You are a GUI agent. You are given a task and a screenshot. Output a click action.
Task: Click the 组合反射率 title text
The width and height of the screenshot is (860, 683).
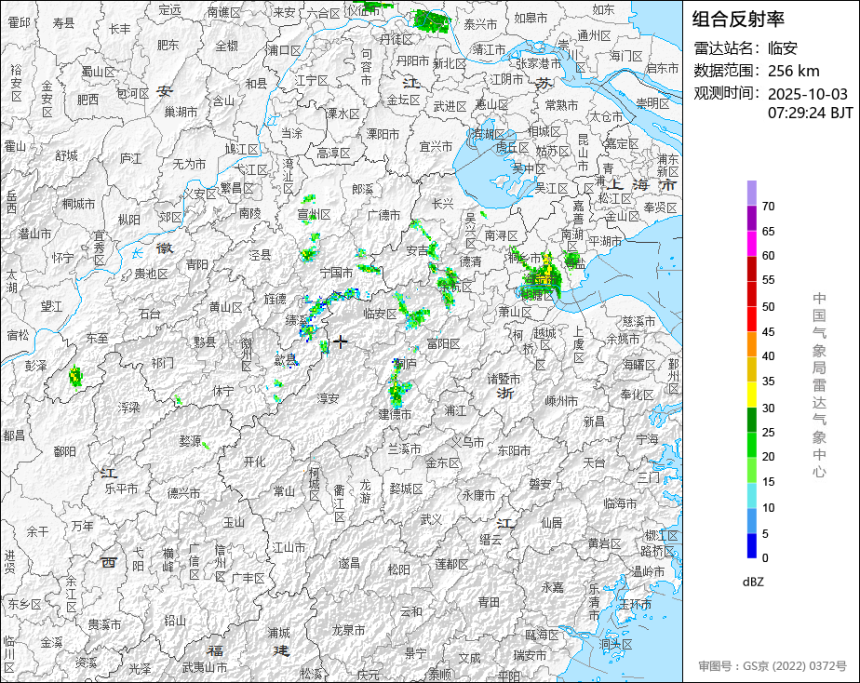[739, 19]
